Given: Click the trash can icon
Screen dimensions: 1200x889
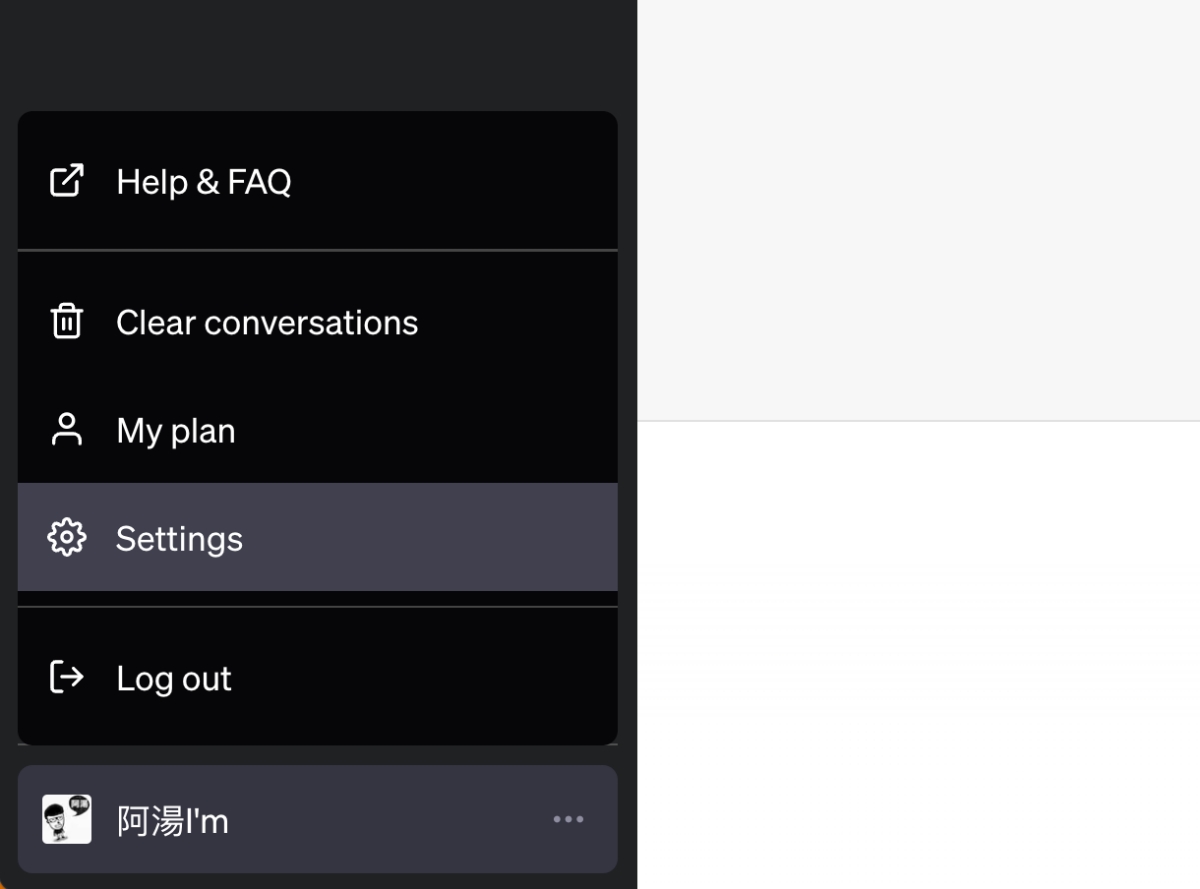Looking at the screenshot, I should pyautogui.click(x=66, y=322).
